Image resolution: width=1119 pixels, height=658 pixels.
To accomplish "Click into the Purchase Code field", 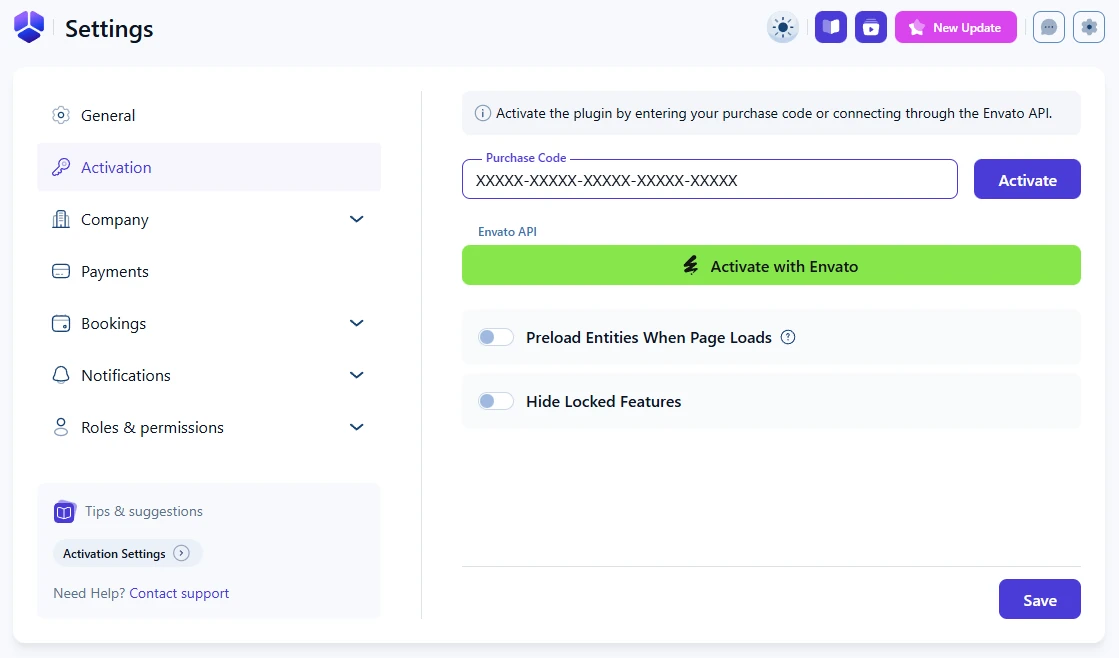I will [x=709, y=181].
